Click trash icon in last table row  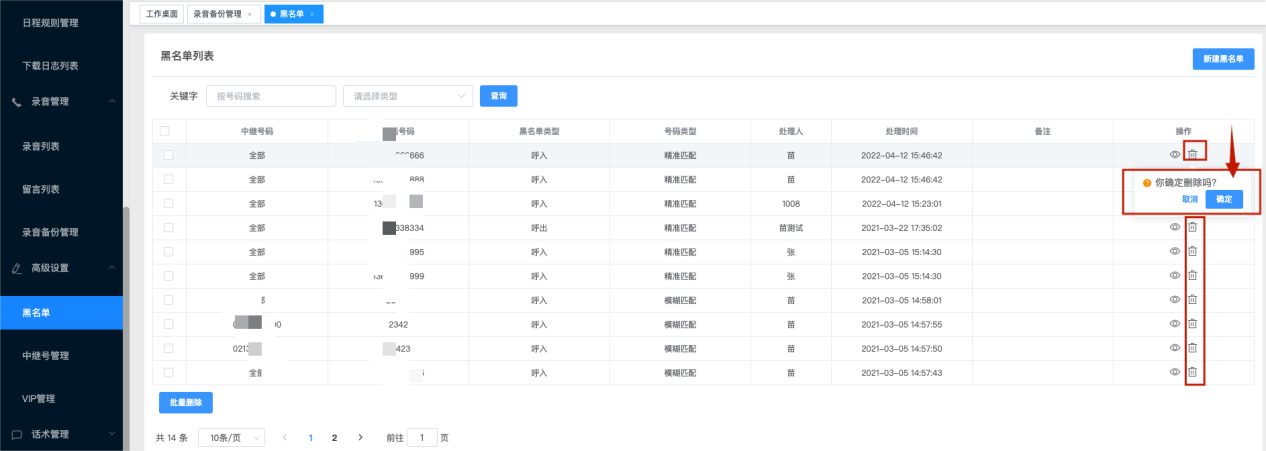point(1192,372)
